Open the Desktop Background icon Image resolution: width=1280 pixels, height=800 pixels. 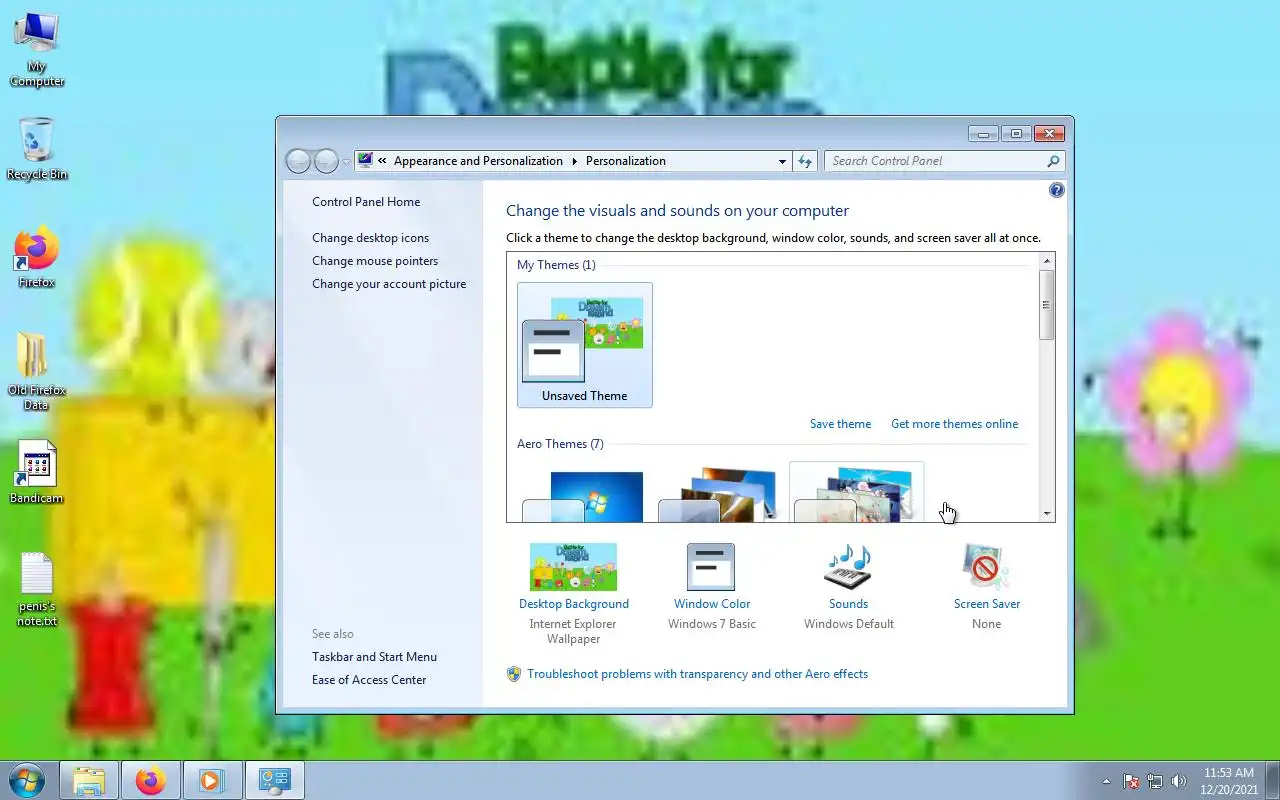click(573, 567)
